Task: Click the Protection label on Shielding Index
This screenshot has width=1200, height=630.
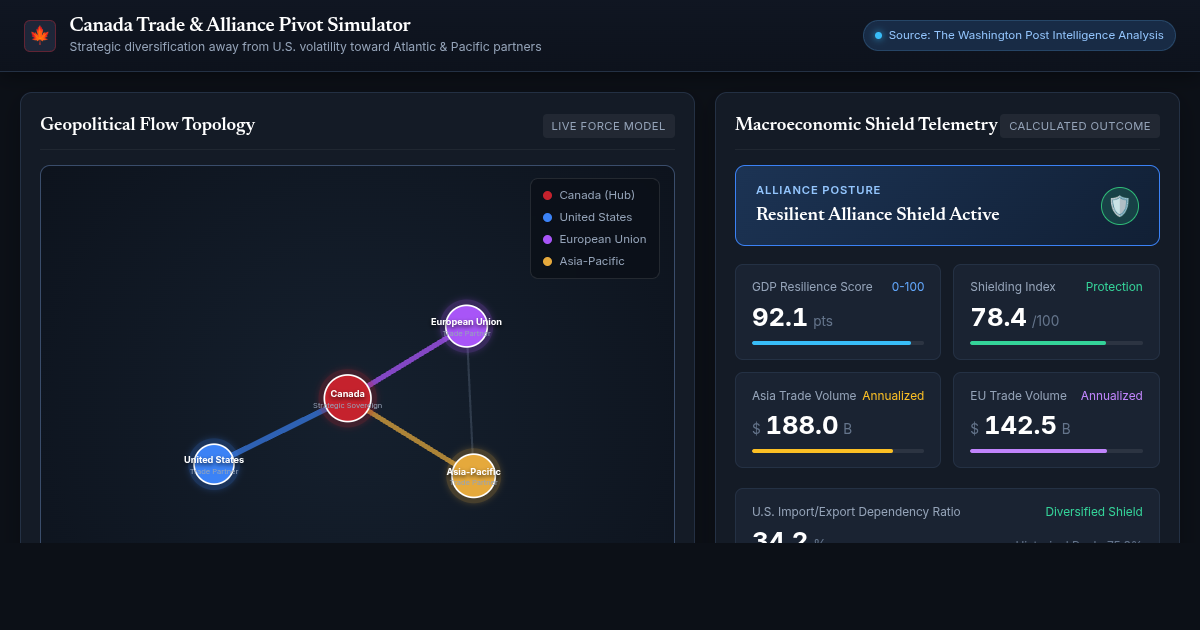Action: click(1114, 287)
